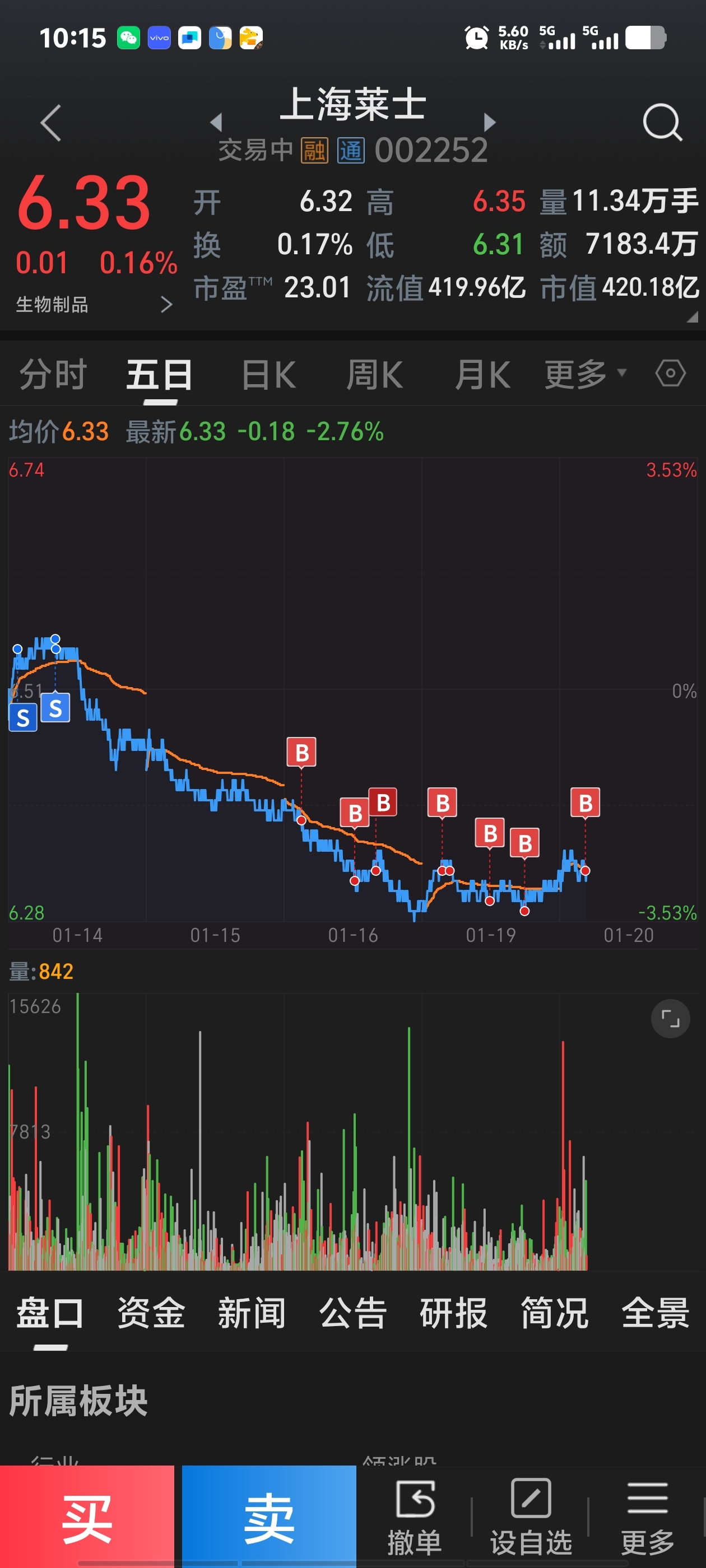Tap the S sell marker at 6.51 label
Viewport: 706px width, 1568px height.
click(x=23, y=717)
